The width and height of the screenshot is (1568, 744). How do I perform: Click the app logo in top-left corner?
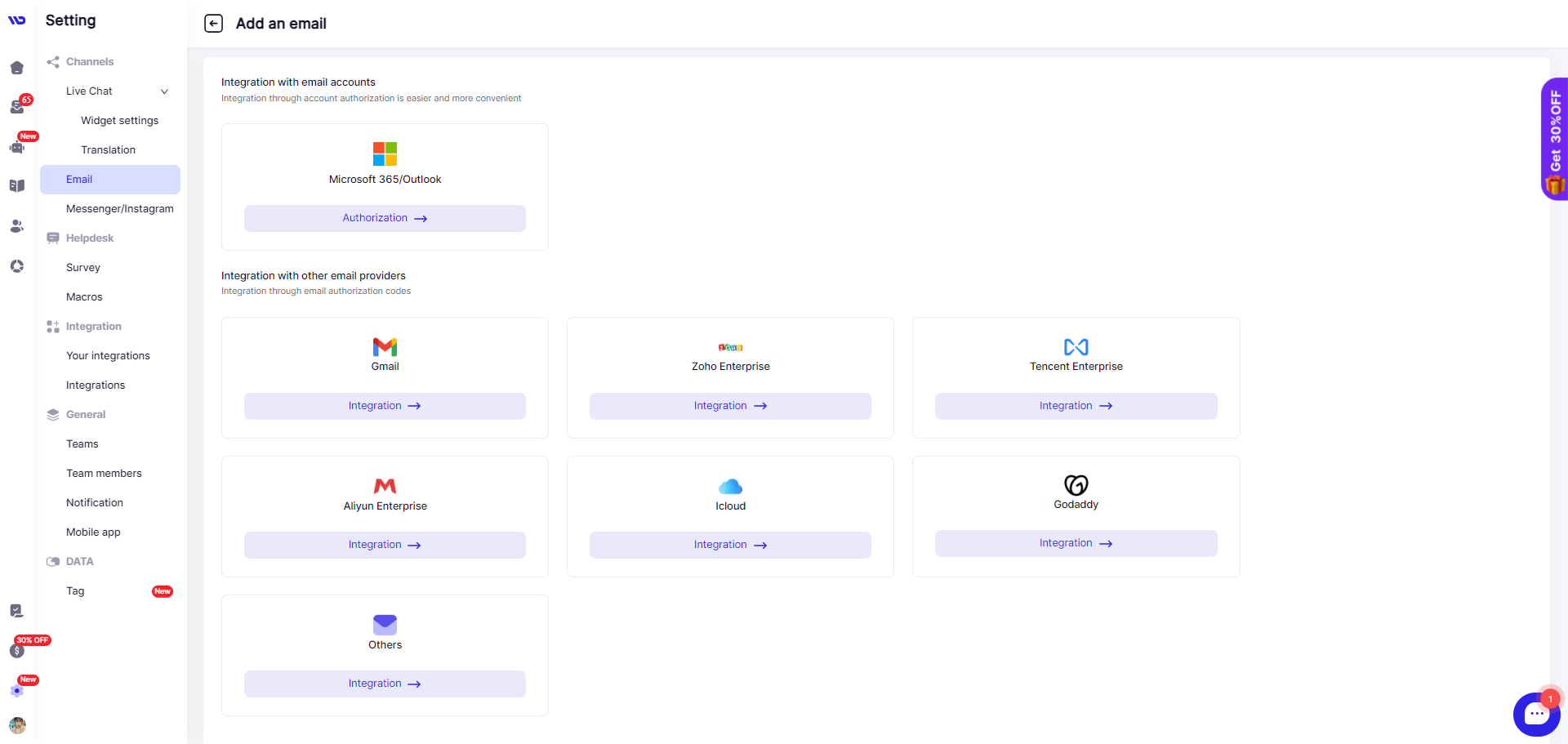(16, 20)
